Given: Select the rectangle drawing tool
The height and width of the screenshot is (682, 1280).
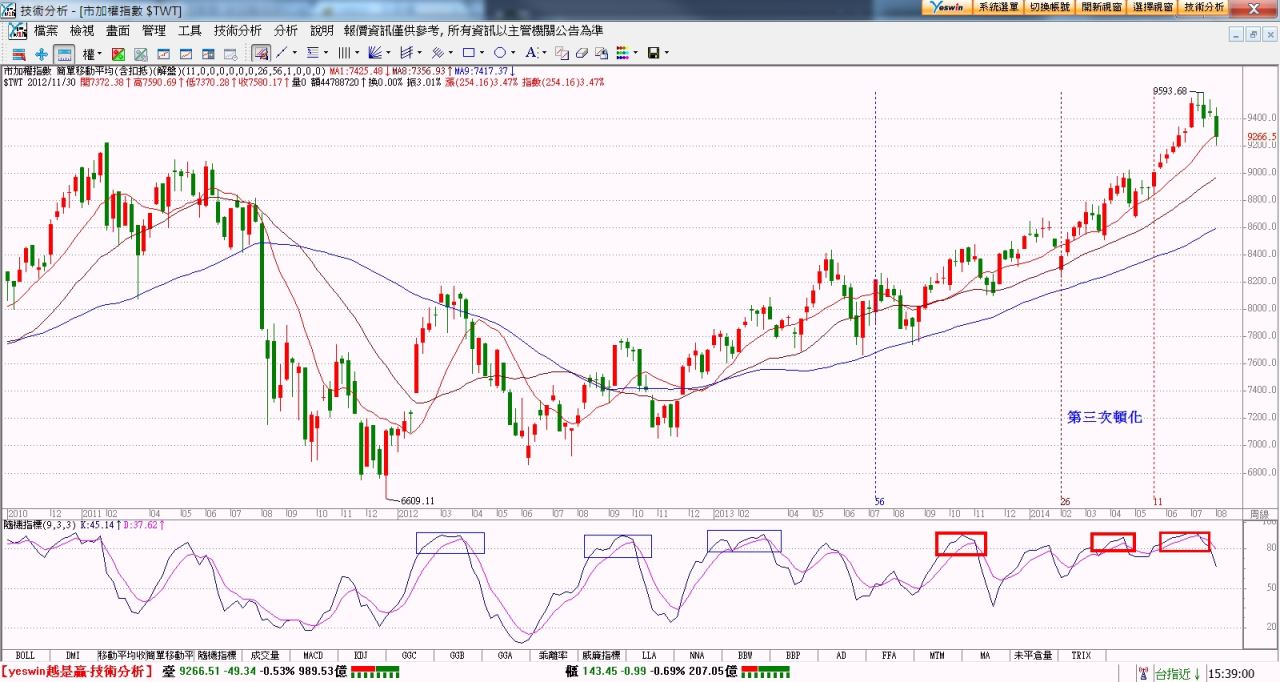Looking at the screenshot, I should pos(468,52).
